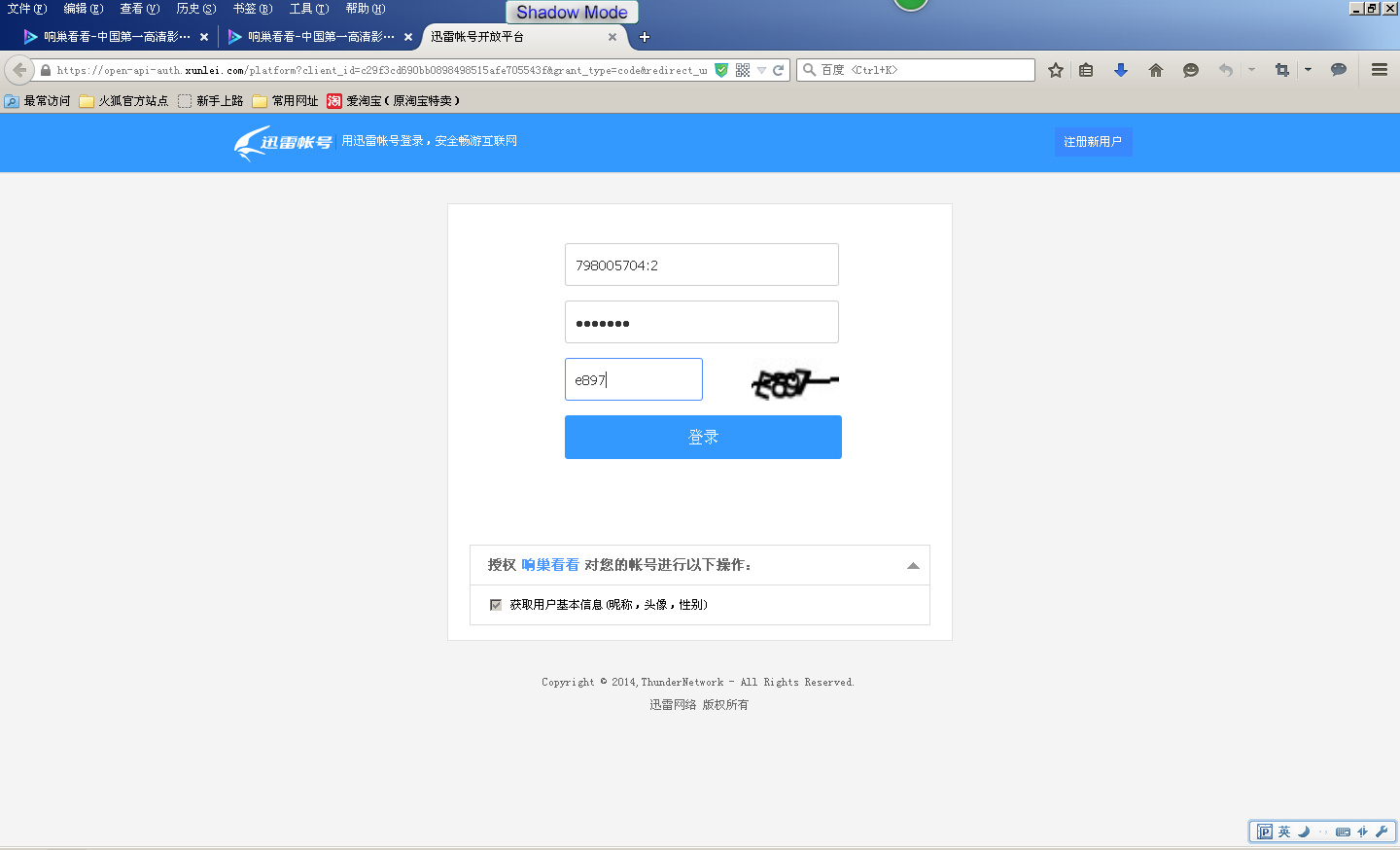Click the 响巢看看 link in authorization text

pos(550,565)
